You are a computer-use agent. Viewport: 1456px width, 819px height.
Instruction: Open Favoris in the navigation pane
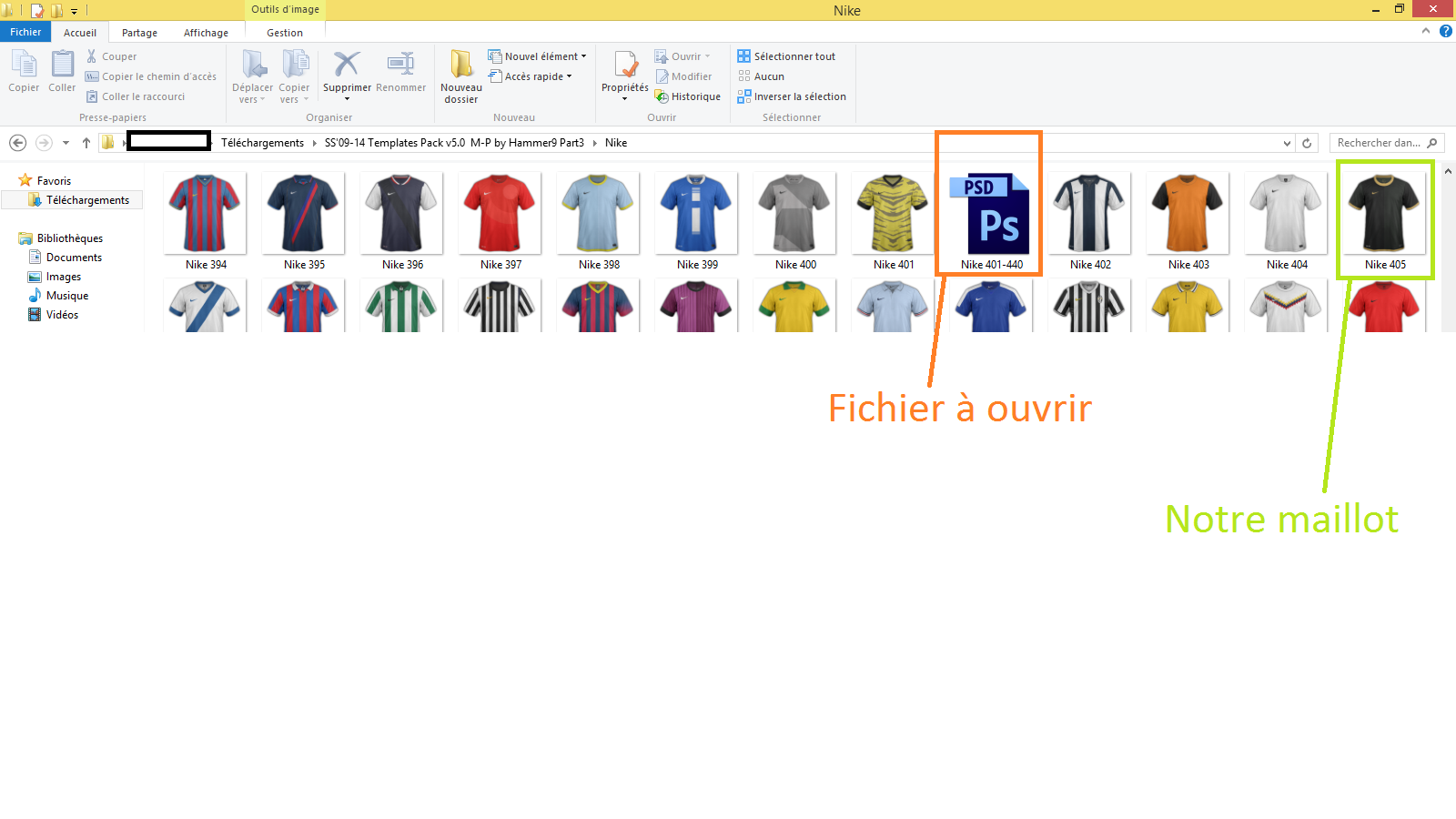(x=45, y=181)
